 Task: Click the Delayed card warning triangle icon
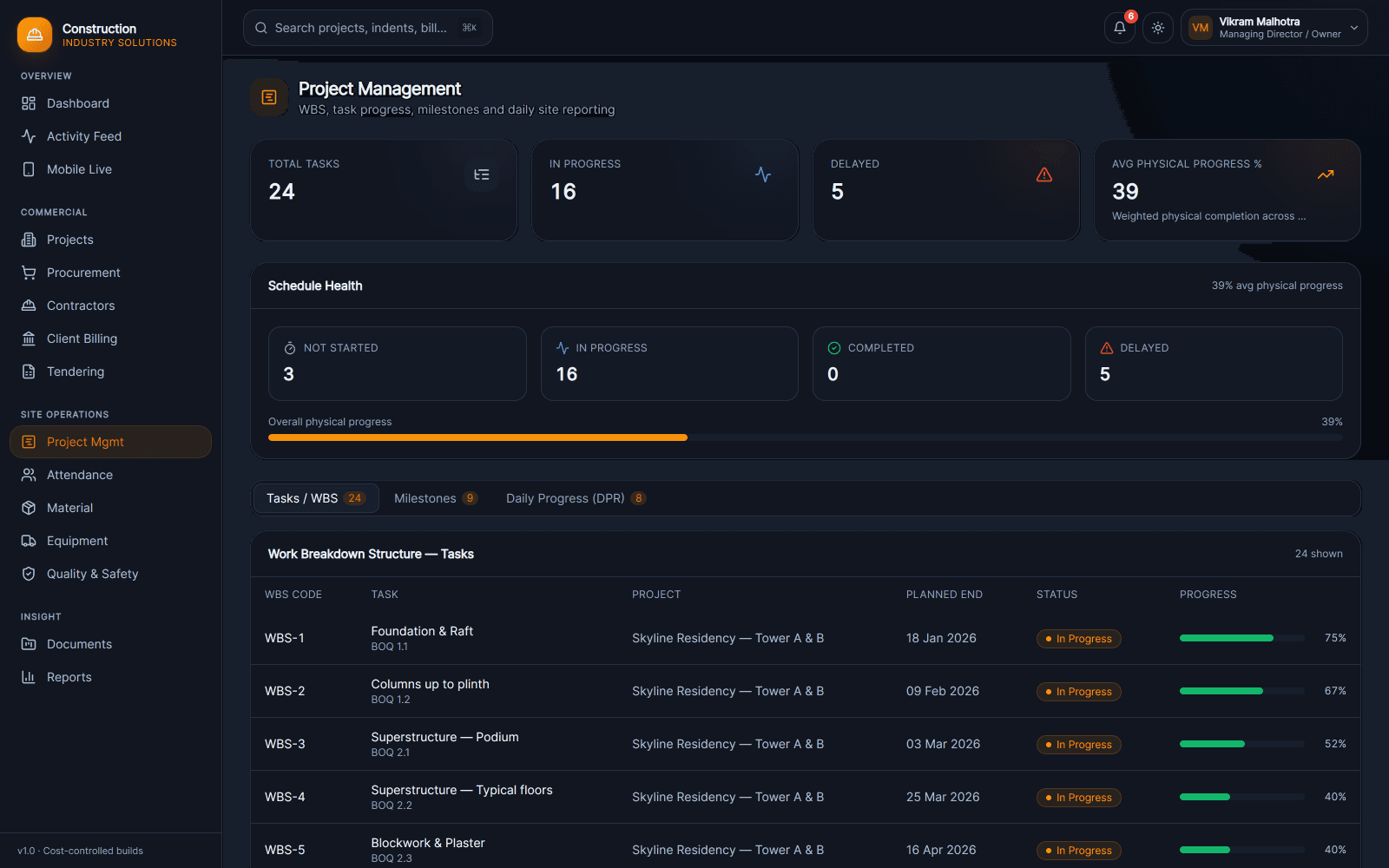pyautogui.click(x=1044, y=174)
